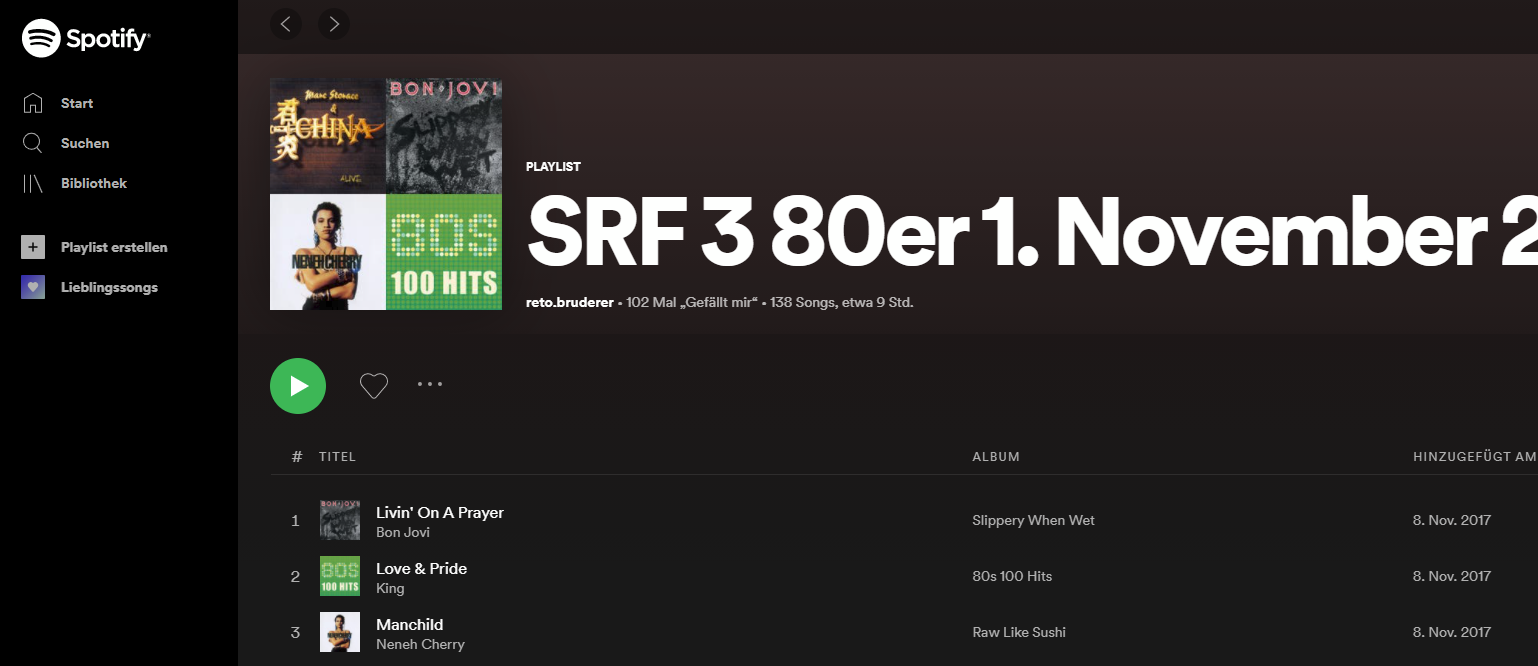Open the album link 80s 100 Hits
This screenshot has height=666, width=1538.
pyautogui.click(x=1012, y=576)
